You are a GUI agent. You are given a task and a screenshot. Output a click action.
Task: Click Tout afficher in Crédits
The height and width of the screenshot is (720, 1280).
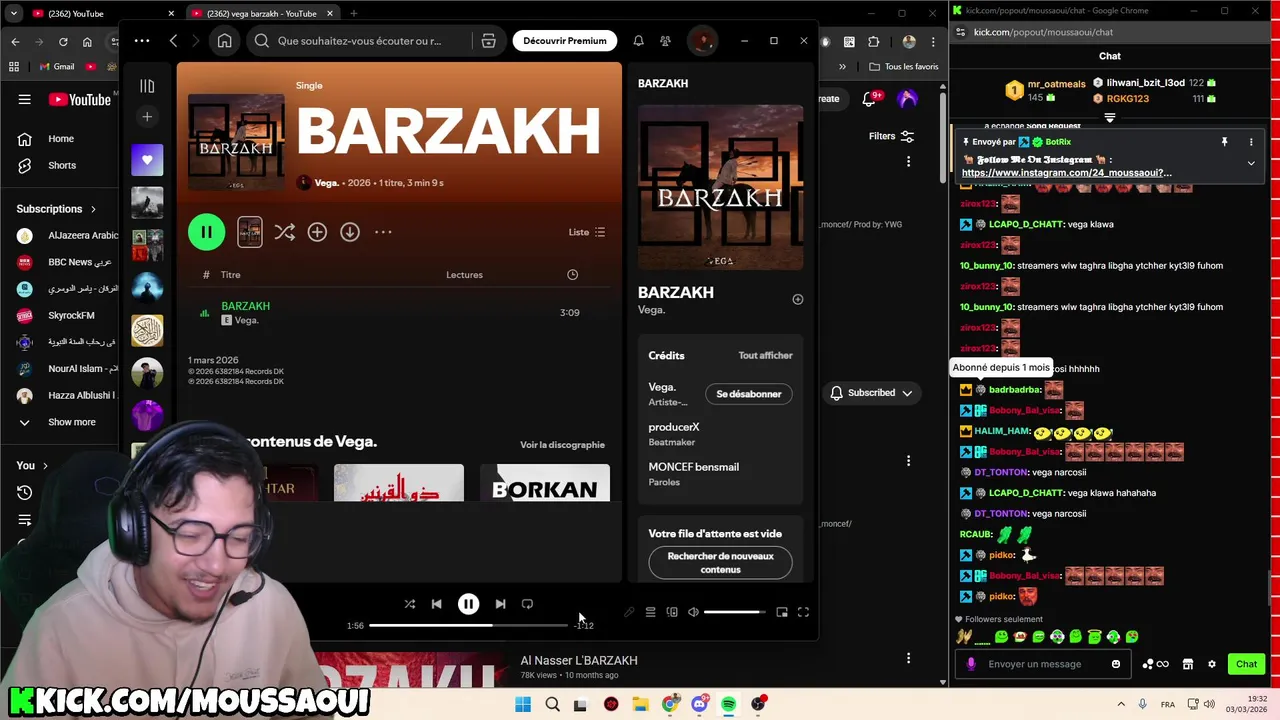pyautogui.click(x=765, y=355)
